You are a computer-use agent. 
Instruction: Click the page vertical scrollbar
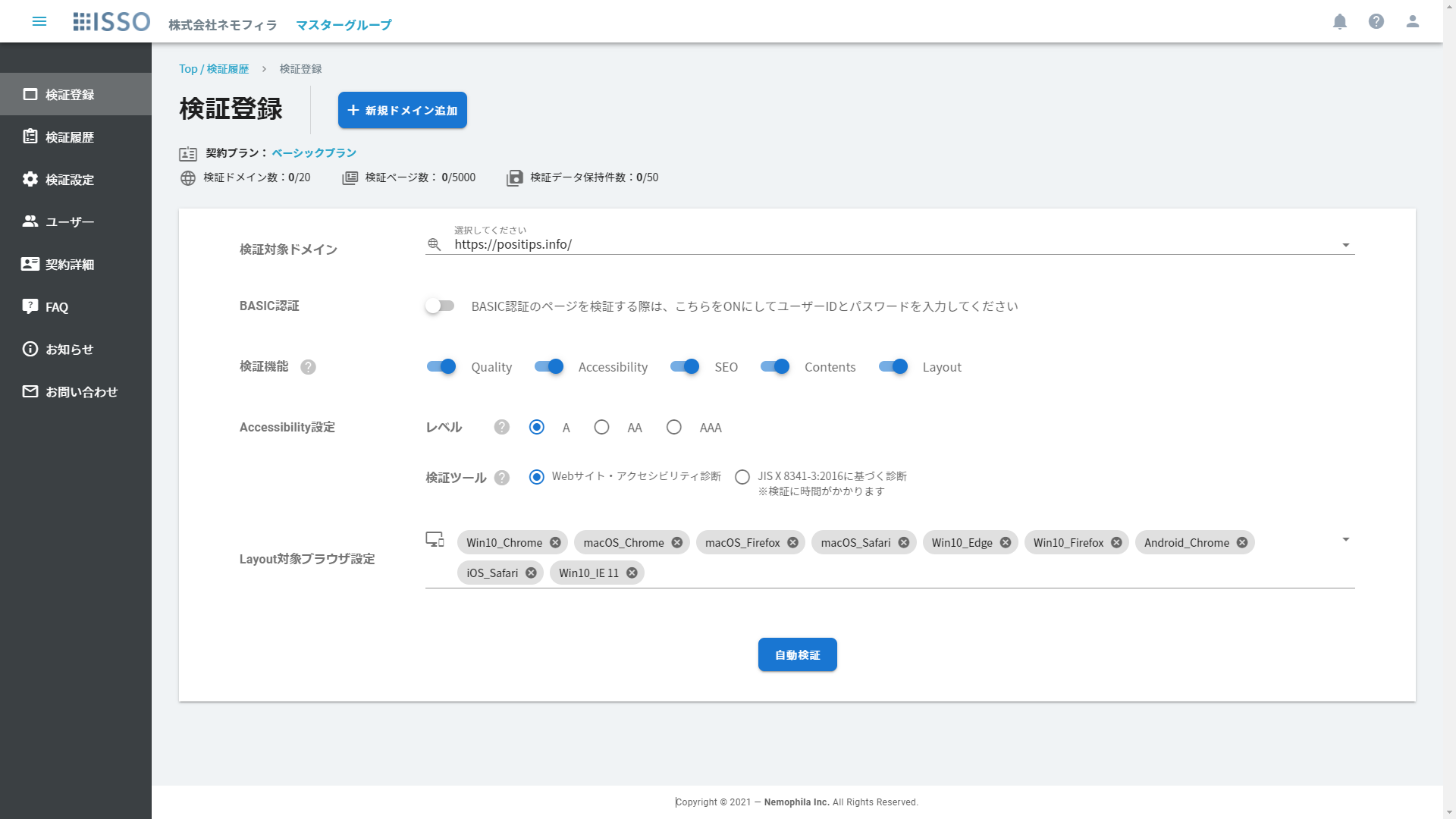point(1449,409)
